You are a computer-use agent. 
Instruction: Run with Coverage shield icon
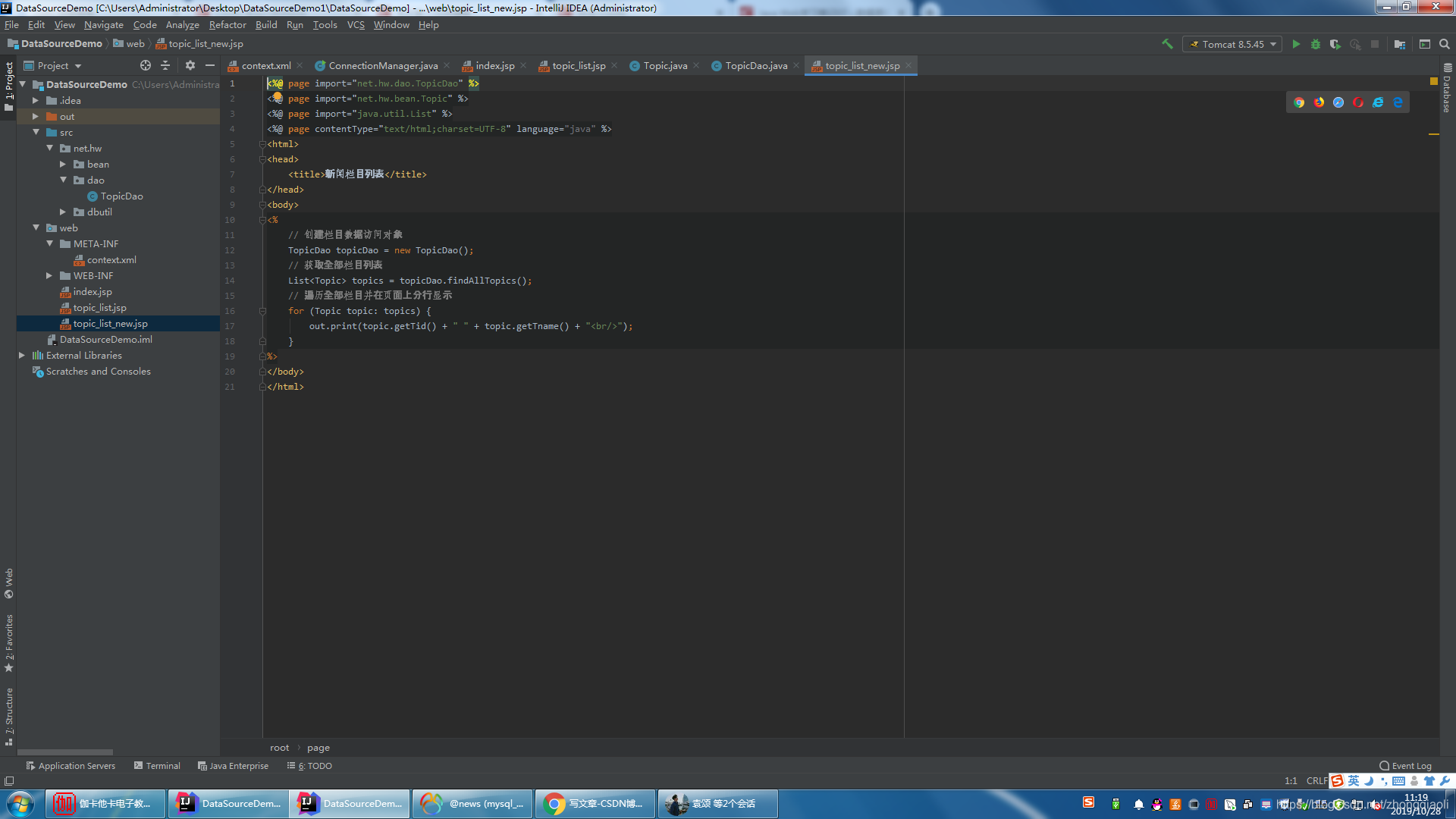click(x=1335, y=44)
